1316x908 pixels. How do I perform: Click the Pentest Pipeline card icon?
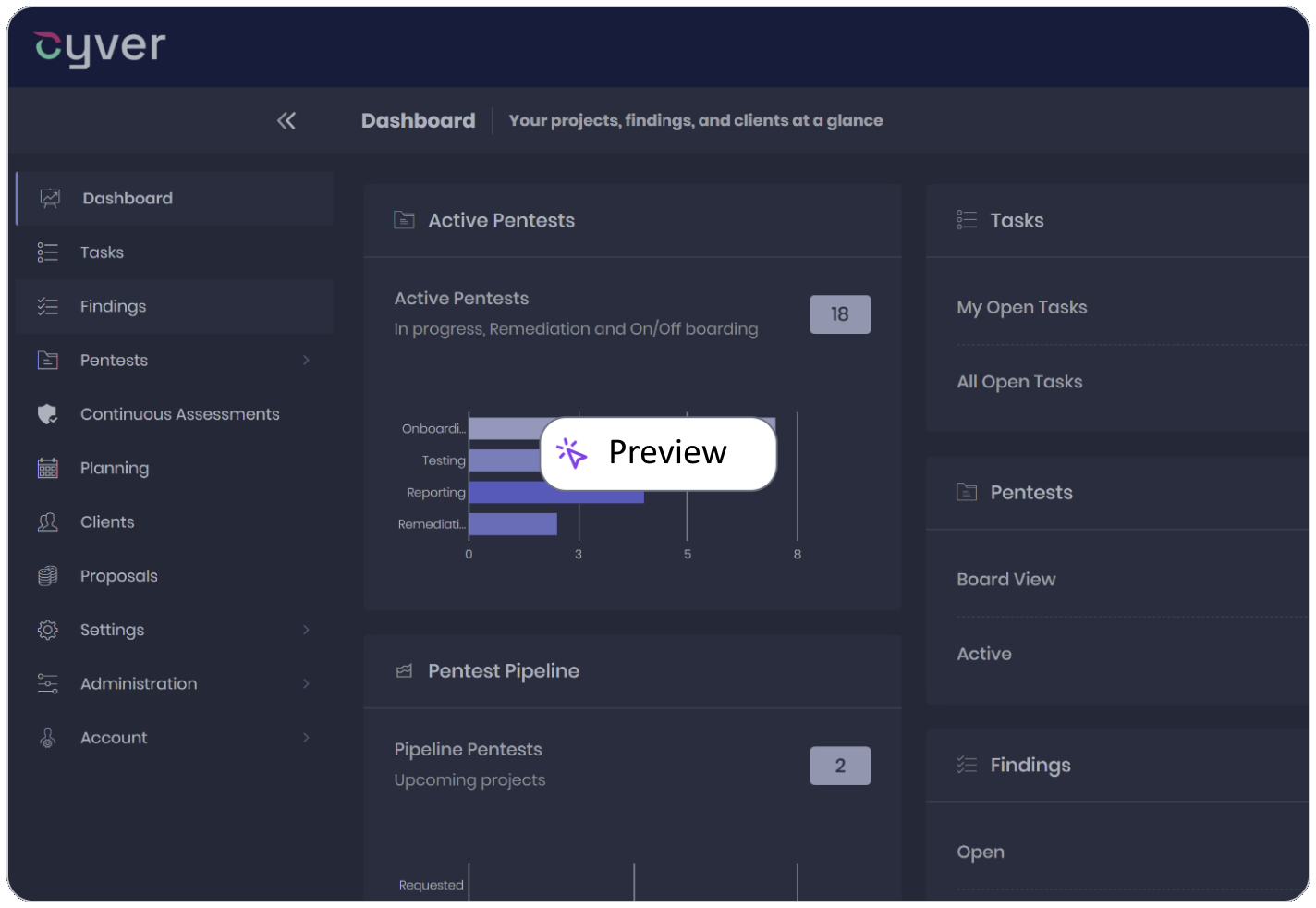pos(404,671)
